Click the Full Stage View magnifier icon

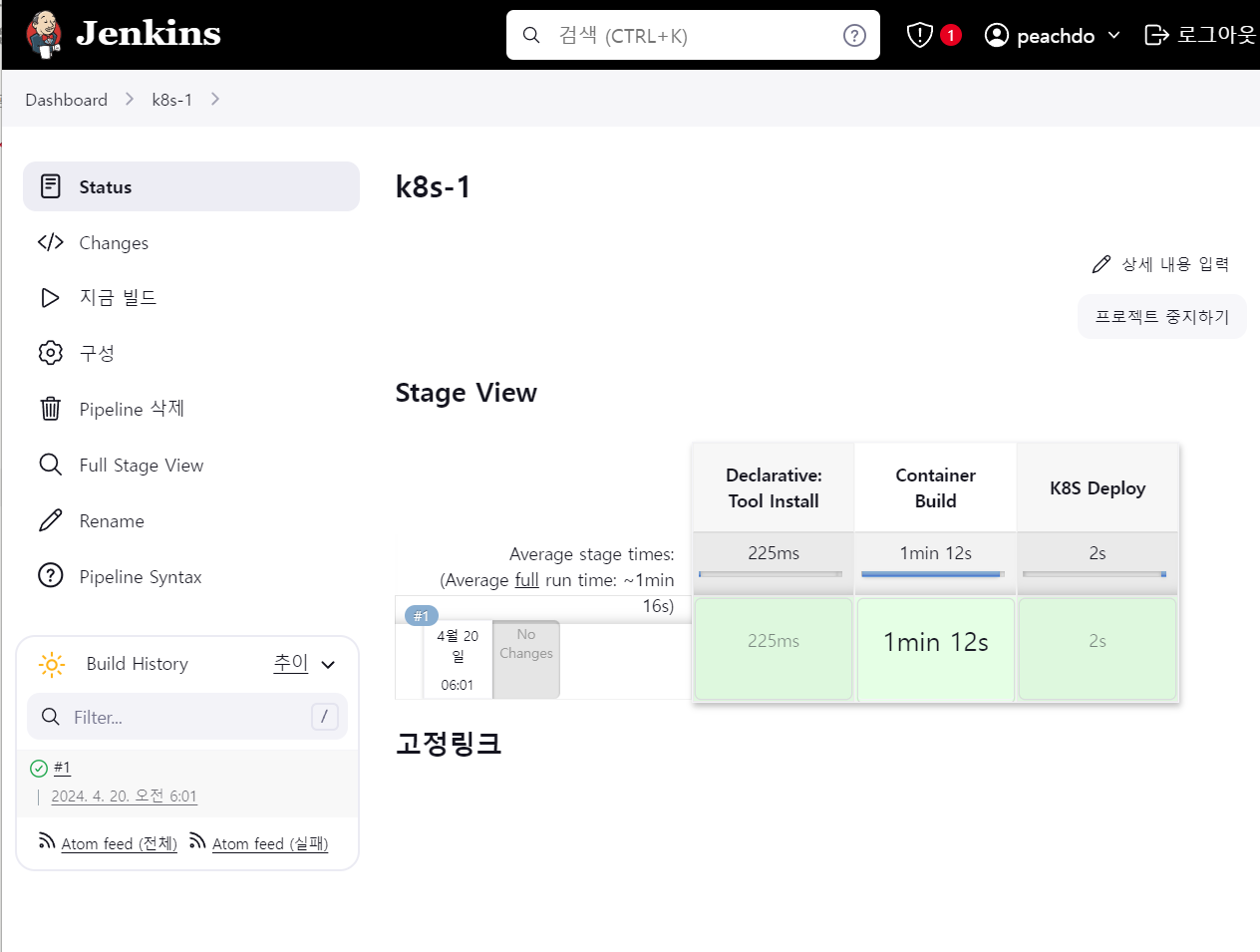click(x=51, y=465)
